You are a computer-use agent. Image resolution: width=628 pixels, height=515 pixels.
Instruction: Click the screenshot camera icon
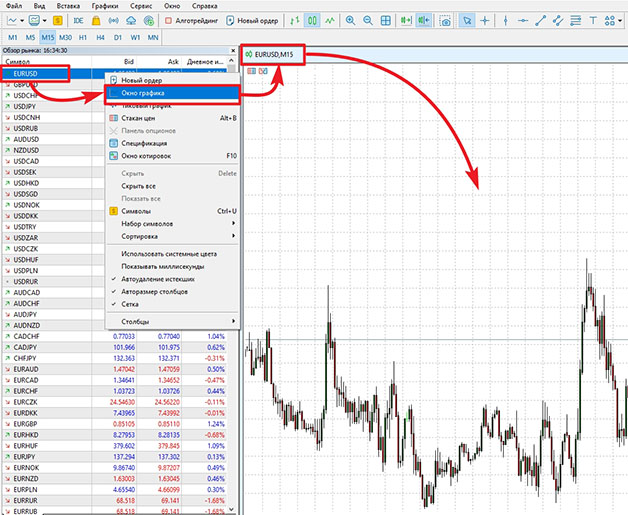click(445, 20)
